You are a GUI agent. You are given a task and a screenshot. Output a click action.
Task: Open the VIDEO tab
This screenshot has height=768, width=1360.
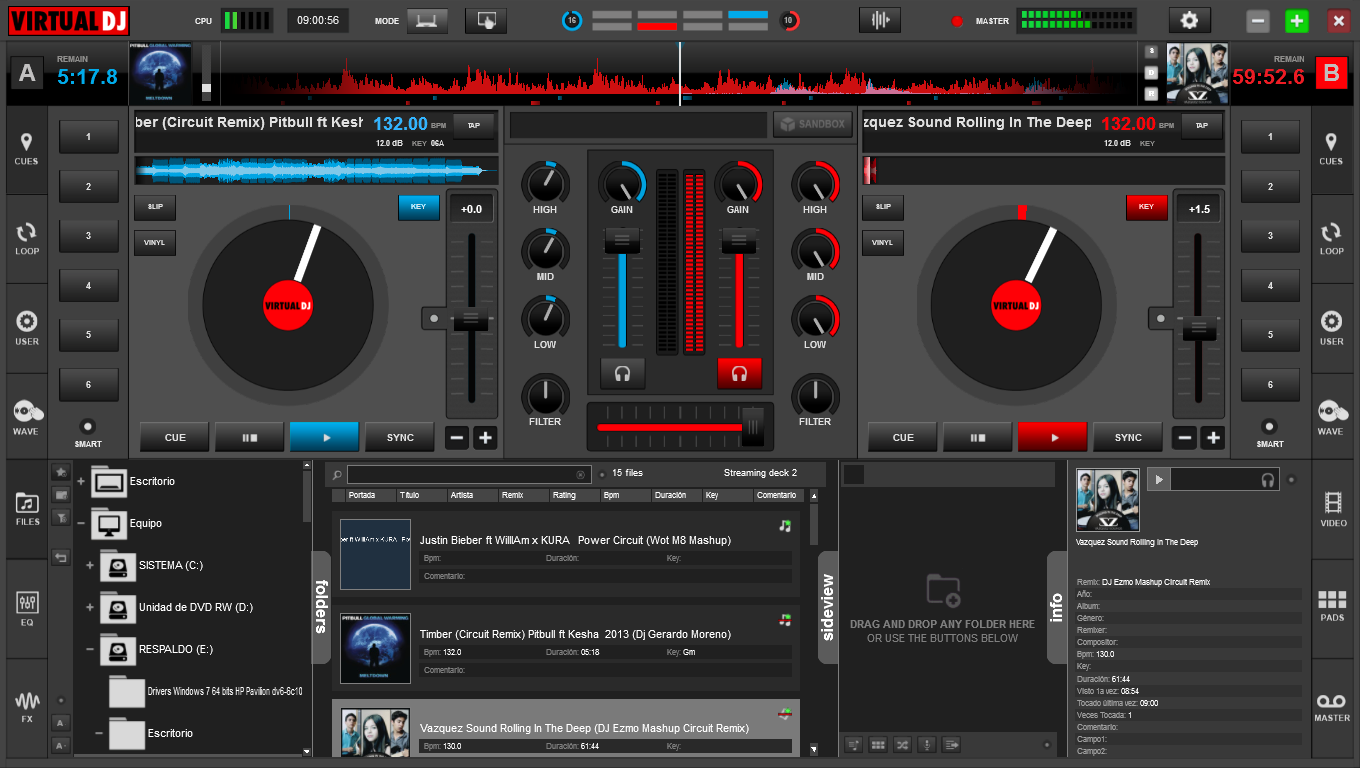coord(1332,509)
